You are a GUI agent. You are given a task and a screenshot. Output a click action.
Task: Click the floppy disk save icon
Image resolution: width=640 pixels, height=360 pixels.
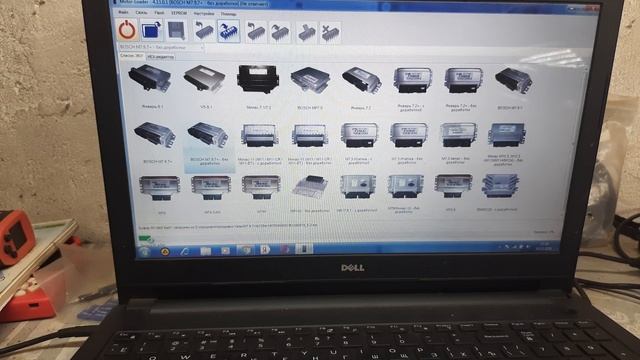click(176, 31)
